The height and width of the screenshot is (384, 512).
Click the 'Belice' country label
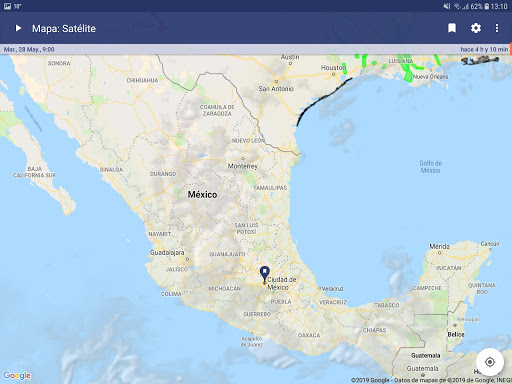coord(456,334)
